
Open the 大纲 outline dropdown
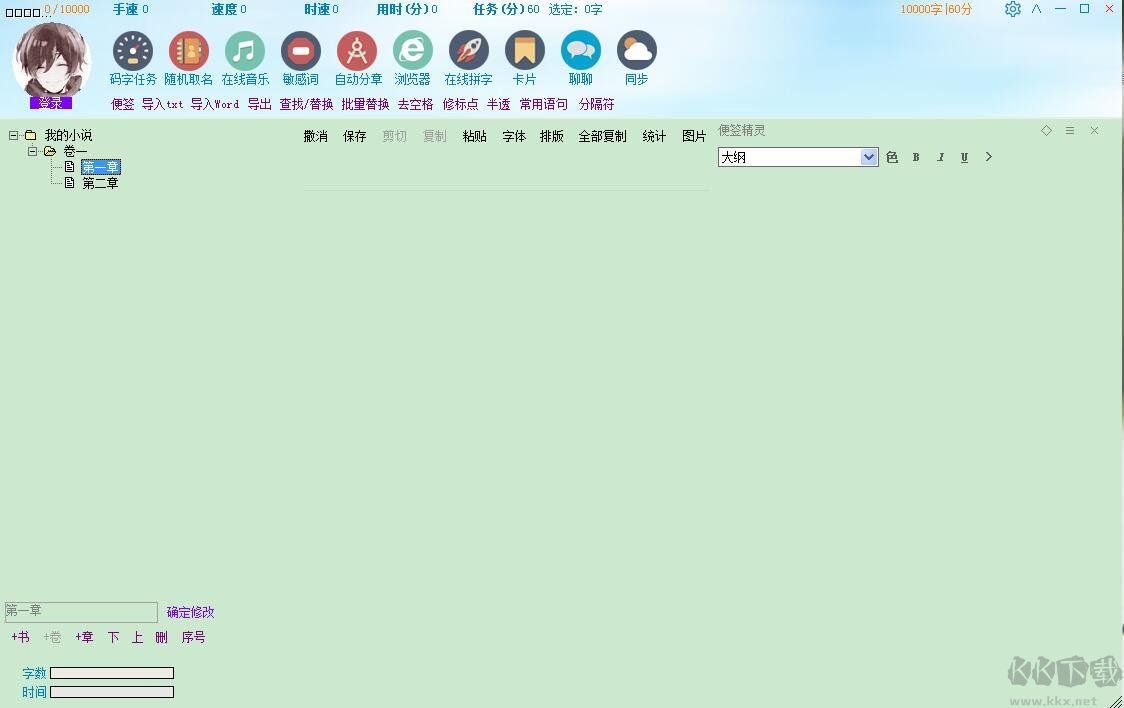[868, 157]
